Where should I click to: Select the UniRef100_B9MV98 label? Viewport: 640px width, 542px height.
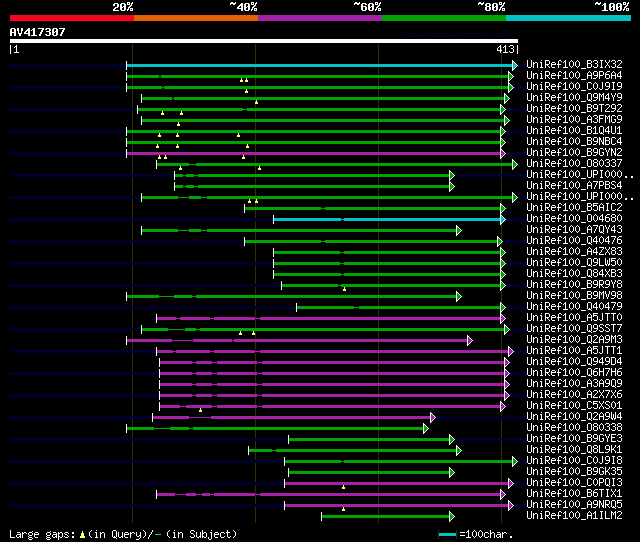574,296
